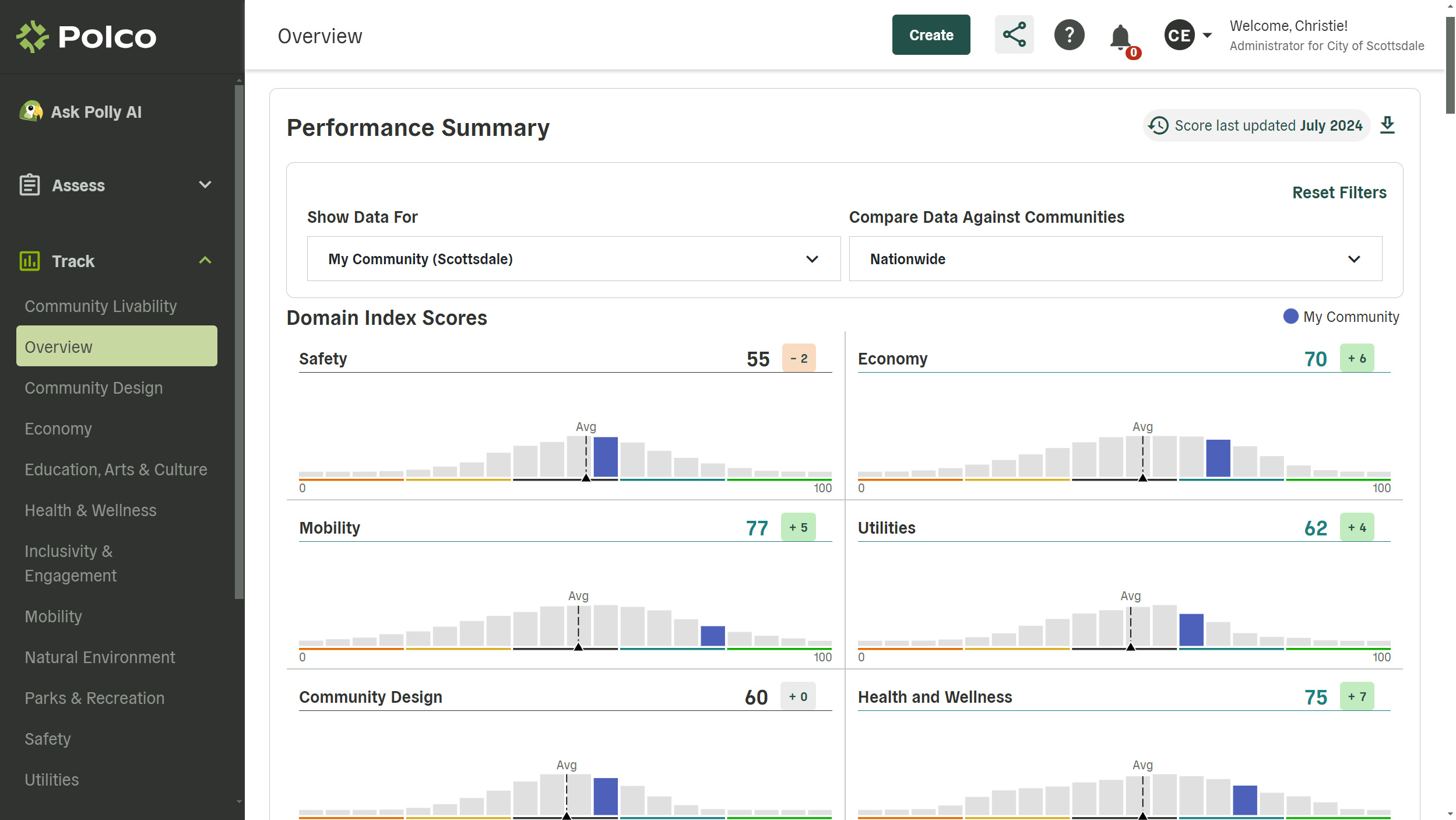This screenshot has height=820, width=1456.
Task: Click the Utilities +4 change badge
Action: click(1357, 527)
